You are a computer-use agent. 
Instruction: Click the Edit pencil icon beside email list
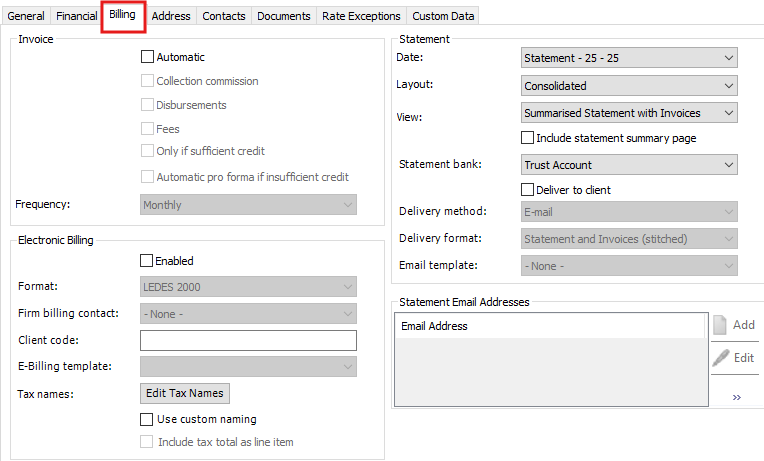[721, 358]
